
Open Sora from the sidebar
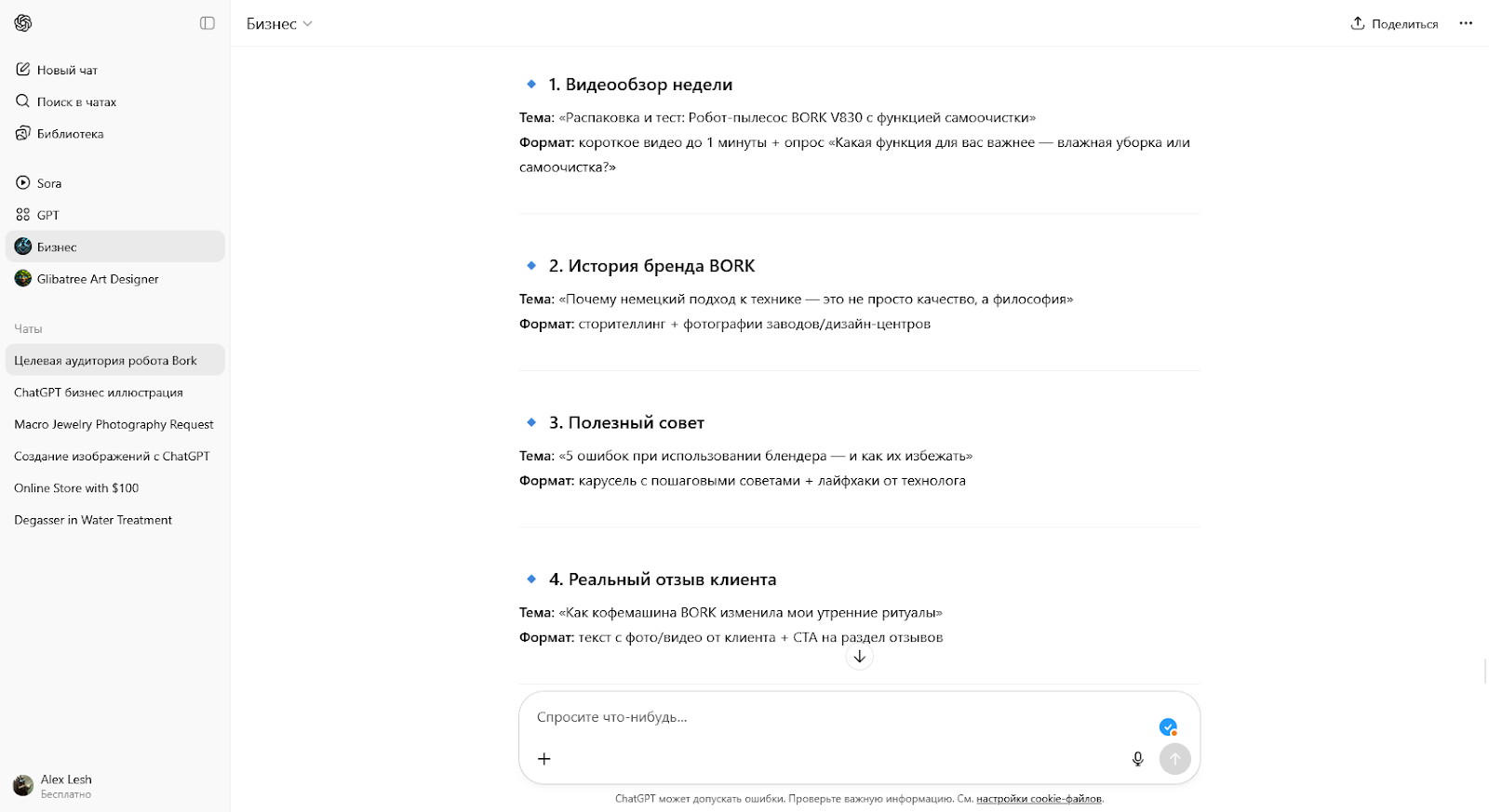(115, 183)
